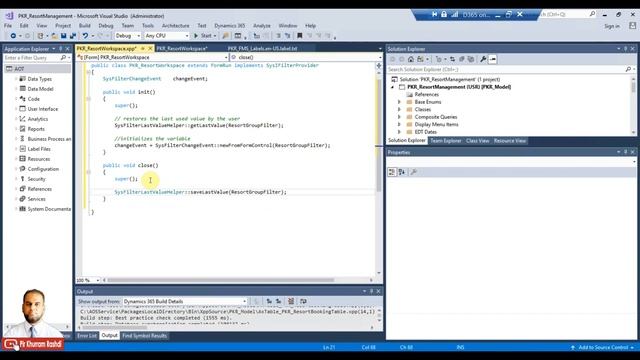Click Navigate Backward icon in toolbar
Viewport: 640px width, 360px height.
tap(13, 36)
